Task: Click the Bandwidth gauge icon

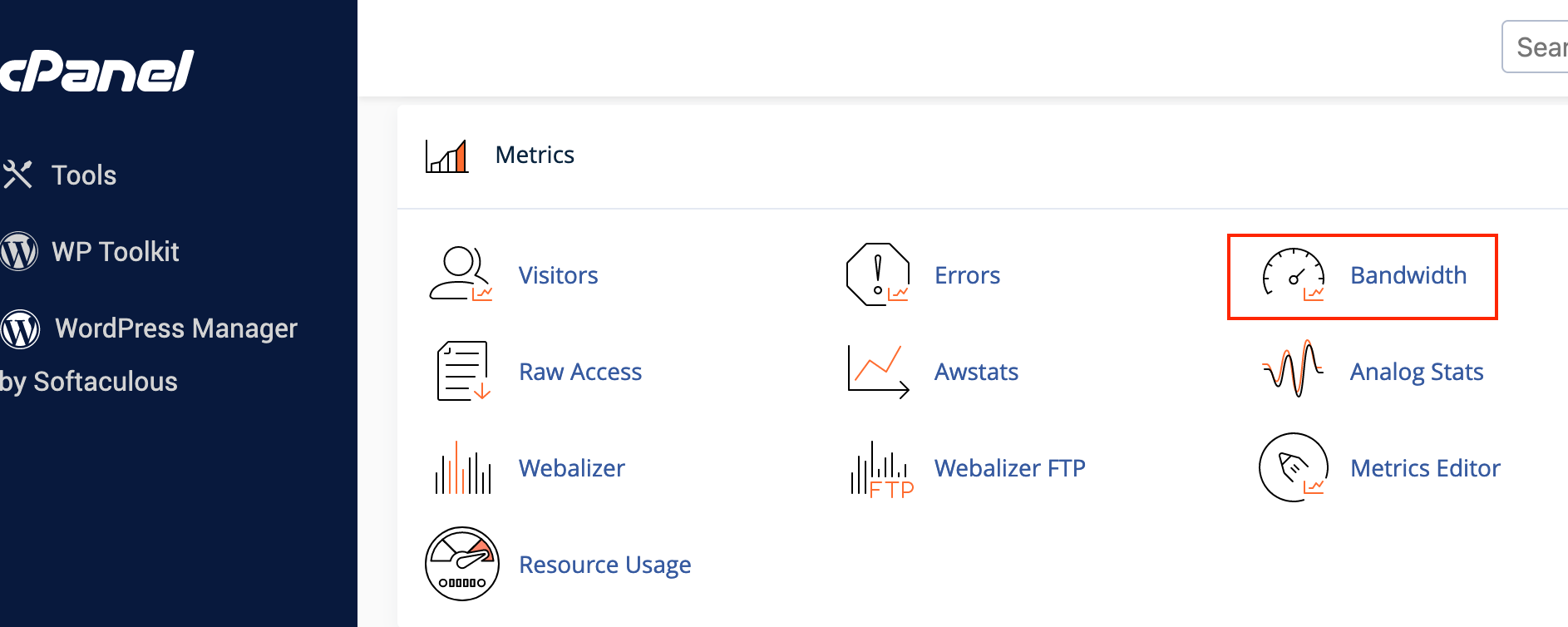Action: [1293, 274]
